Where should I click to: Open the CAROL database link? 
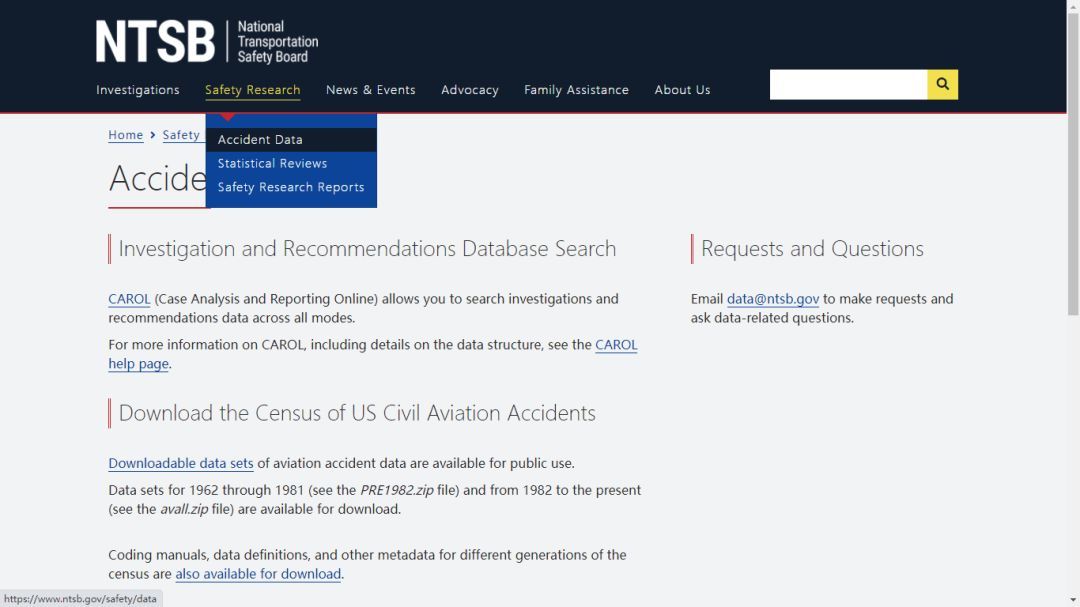[129, 299]
